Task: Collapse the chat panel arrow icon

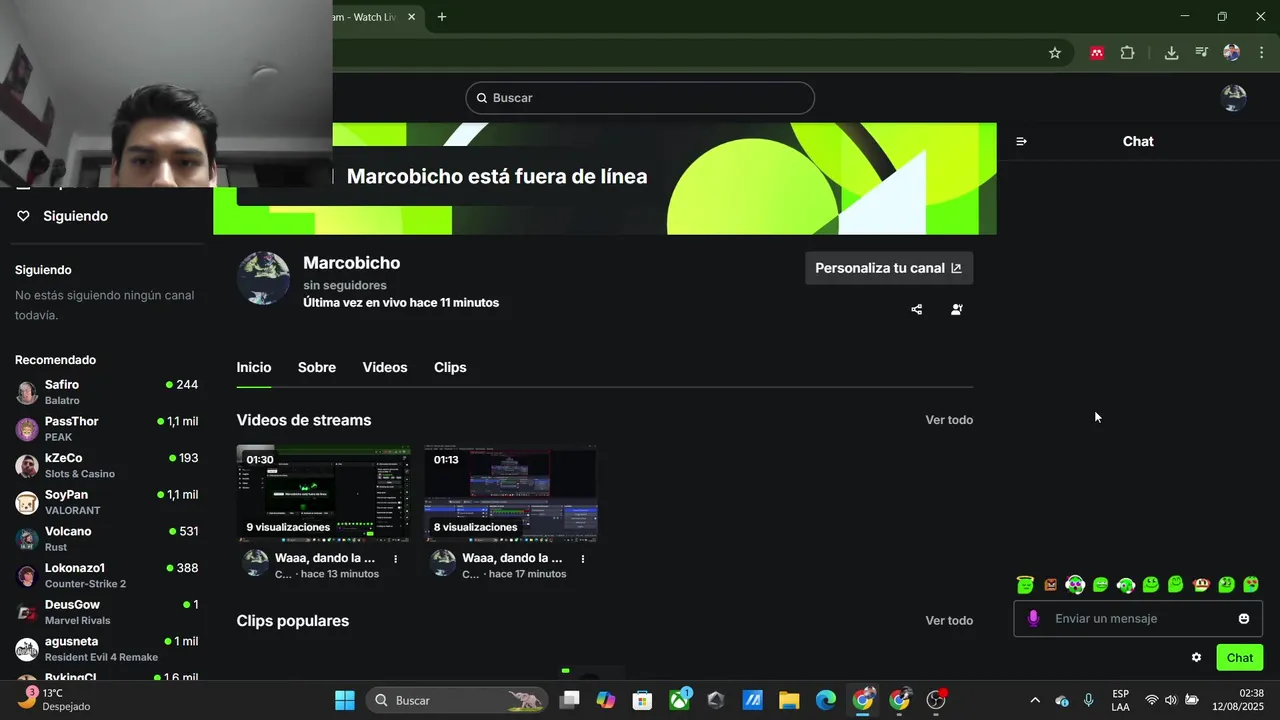Action: (x=1021, y=142)
